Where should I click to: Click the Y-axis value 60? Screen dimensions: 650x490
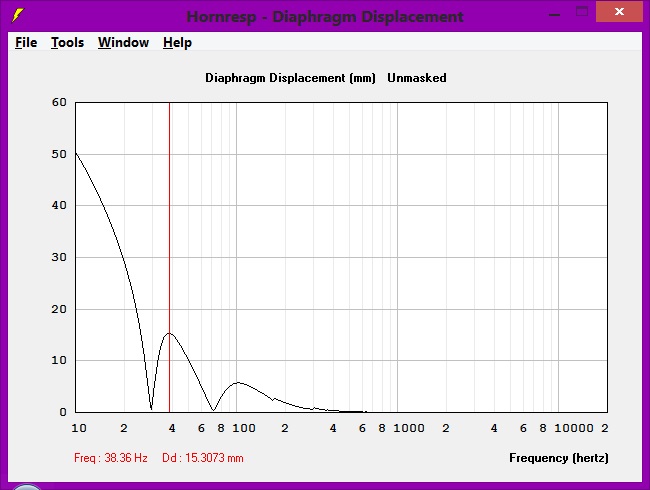(x=59, y=102)
